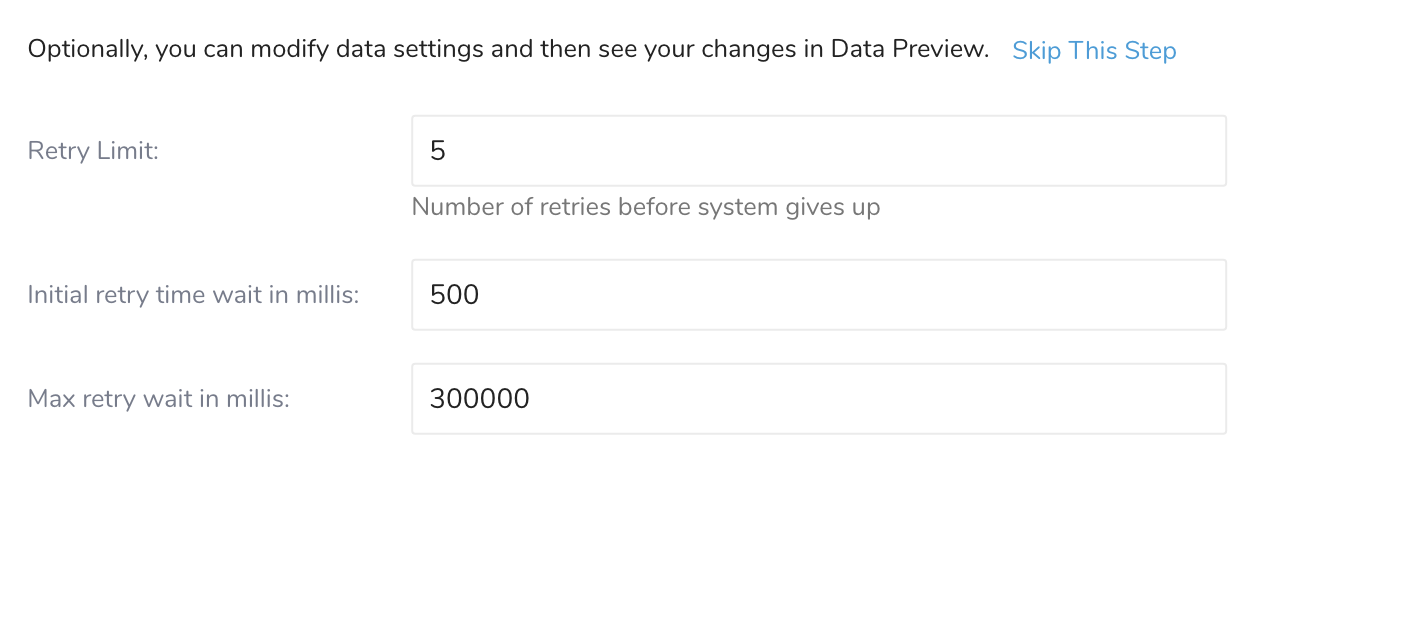Click the Initial retry time wait in millis label
The height and width of the screenshot is (626, 1414).
pyautogui.click(x=193, y=295)
